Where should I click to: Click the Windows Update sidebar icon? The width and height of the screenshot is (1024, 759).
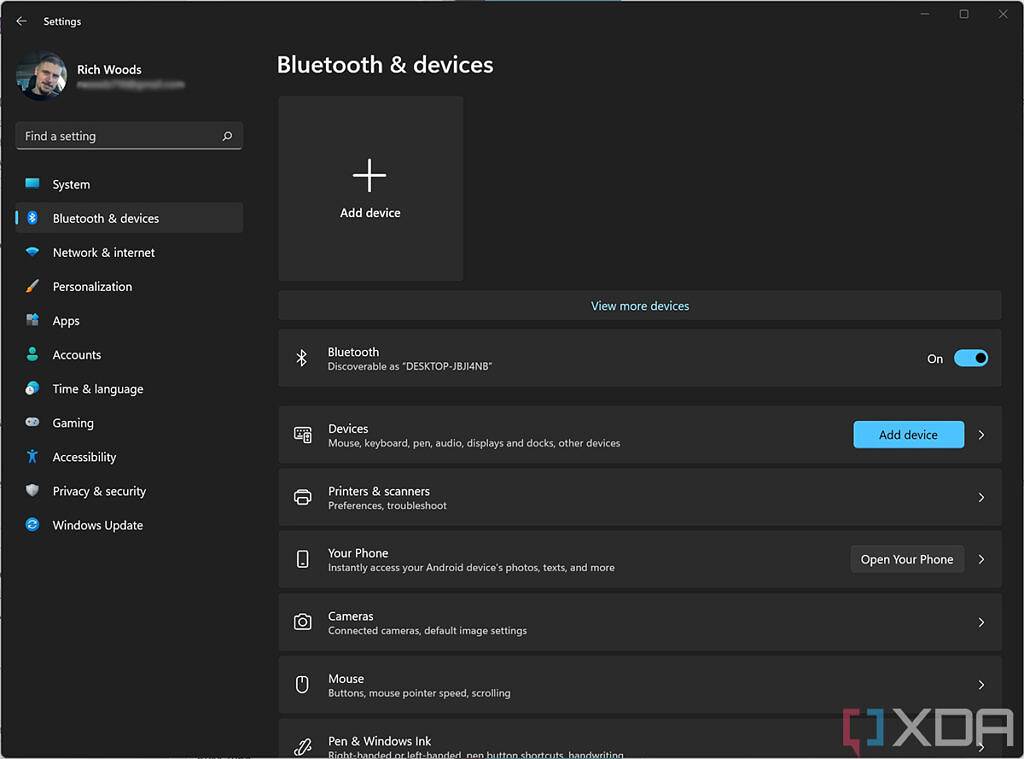[x=32, y=525]
